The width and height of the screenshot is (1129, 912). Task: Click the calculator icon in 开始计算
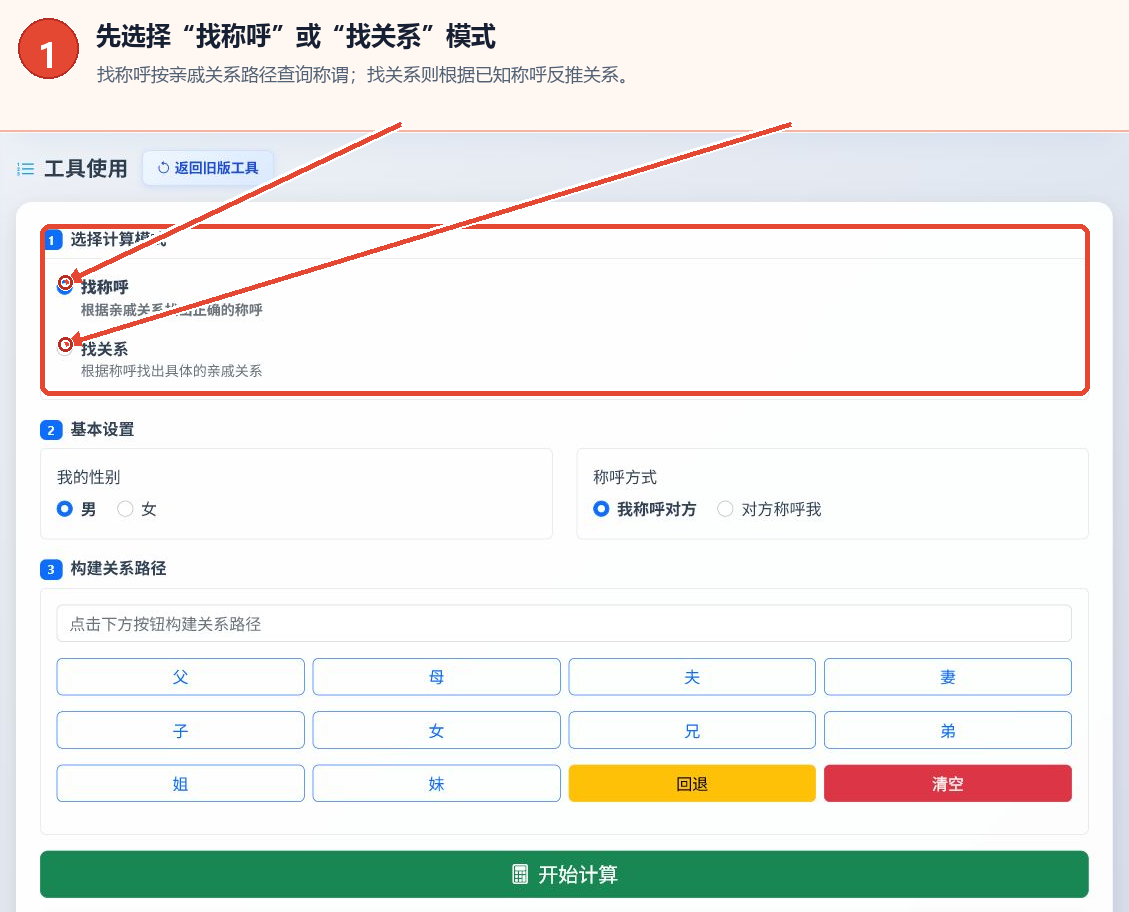pyautogui.click(x=520, y=875)
